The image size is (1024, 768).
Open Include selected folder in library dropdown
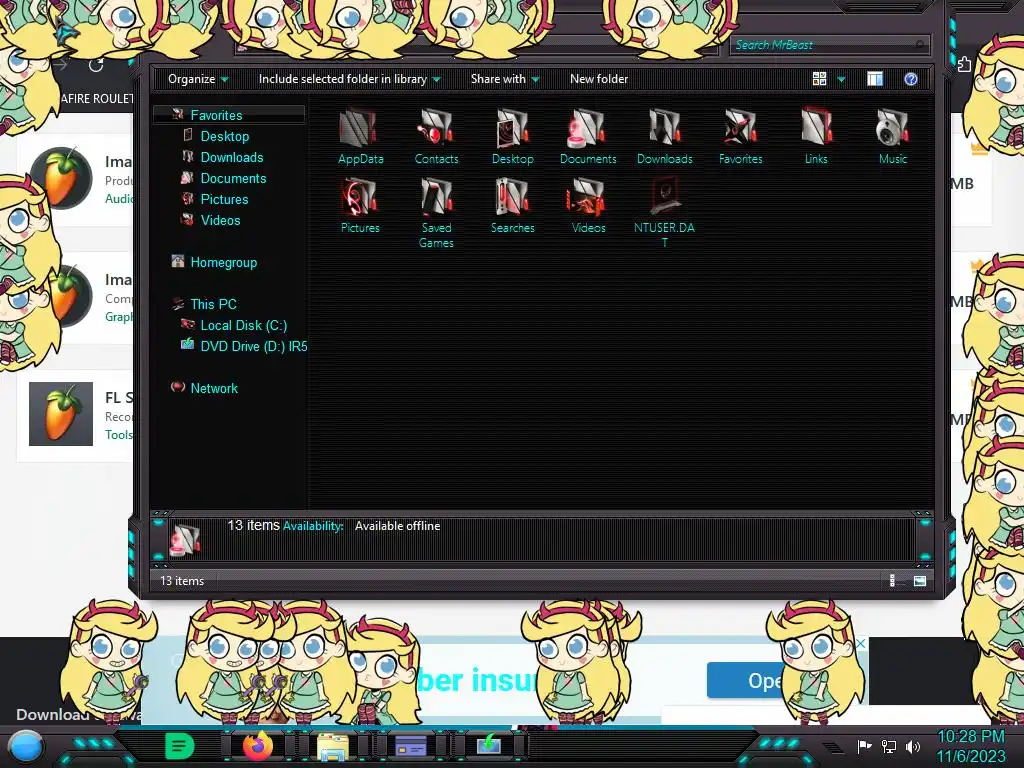(x=349, y=79)
